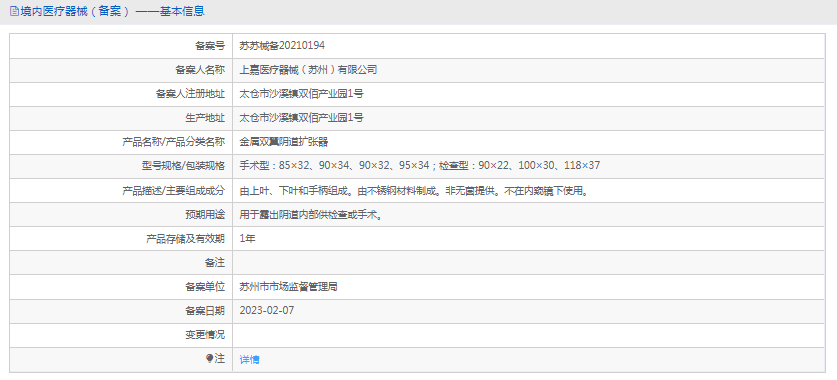Viewport: 837px width, 380px height.
Task: Click the label 备案人注册地址
Action: pos(190,94)
